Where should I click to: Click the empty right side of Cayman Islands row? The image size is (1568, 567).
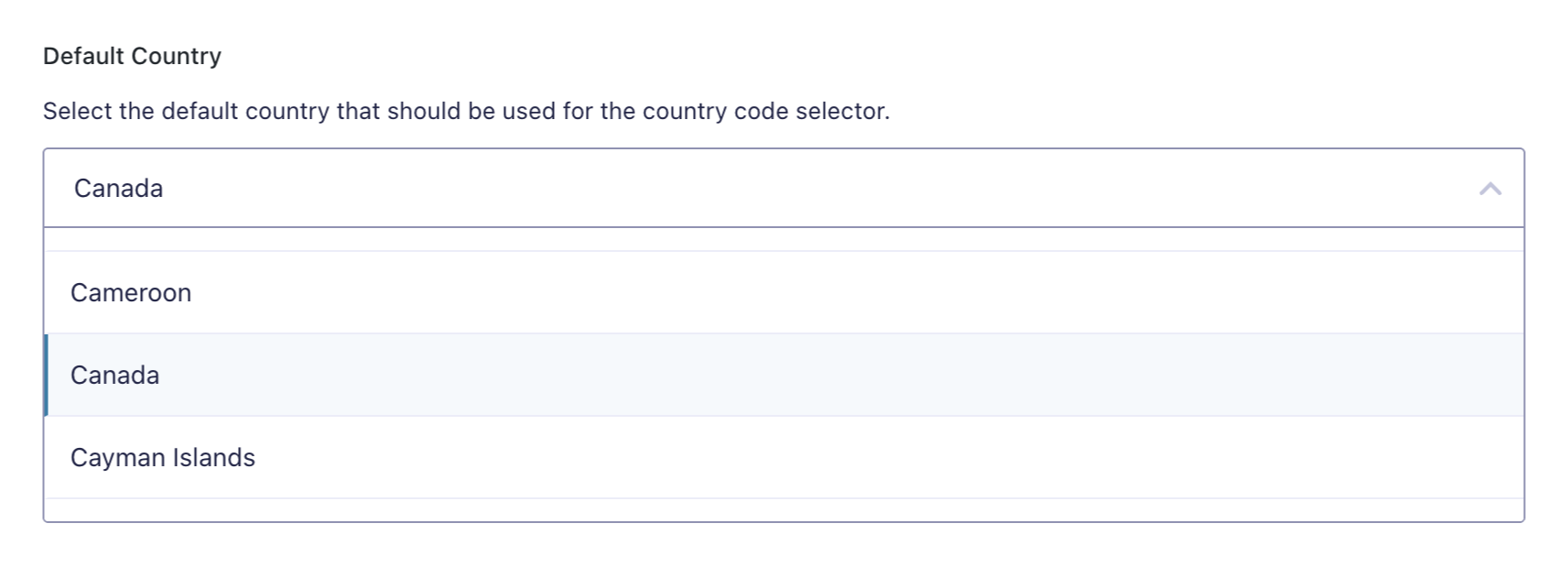(x=1190, y=458)
